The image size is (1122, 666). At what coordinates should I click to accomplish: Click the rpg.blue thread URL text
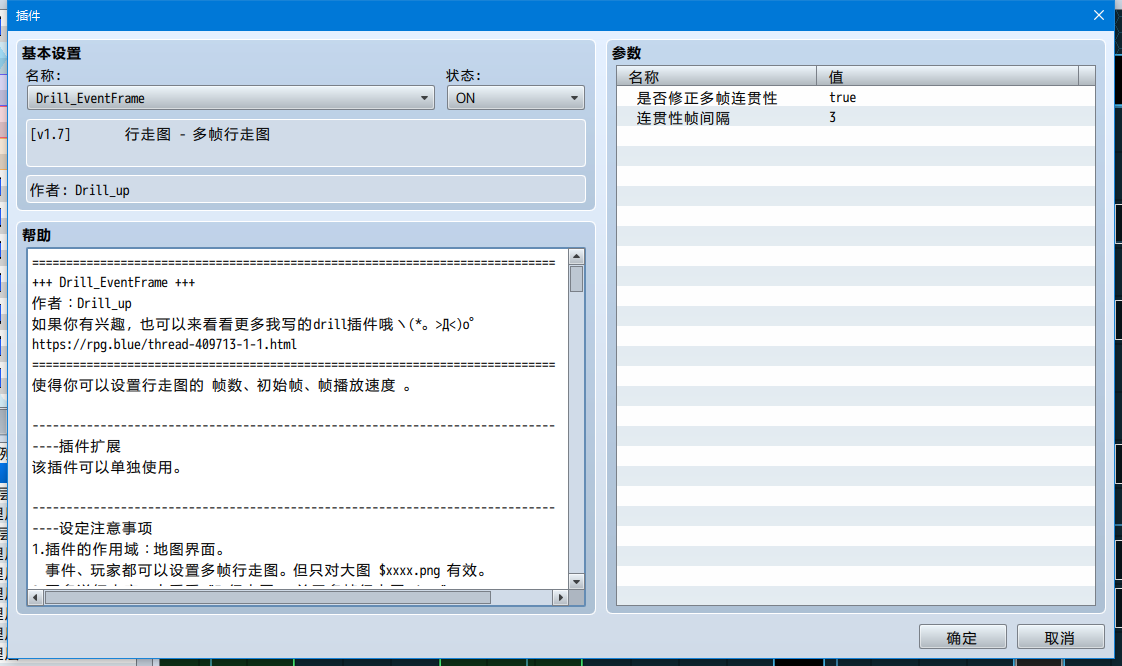tap(165, 344)
